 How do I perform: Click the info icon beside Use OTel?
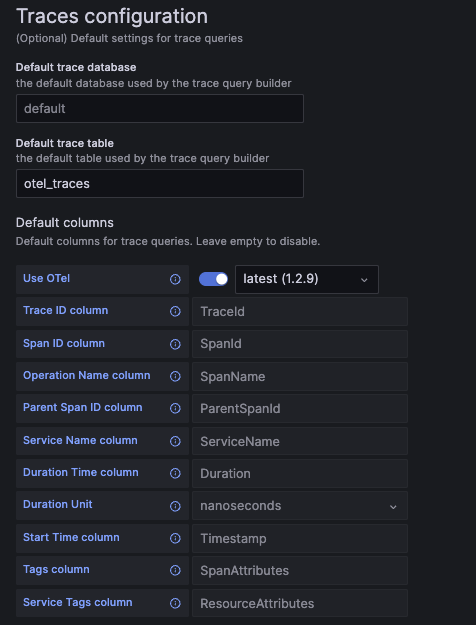(x=175, y=279)
